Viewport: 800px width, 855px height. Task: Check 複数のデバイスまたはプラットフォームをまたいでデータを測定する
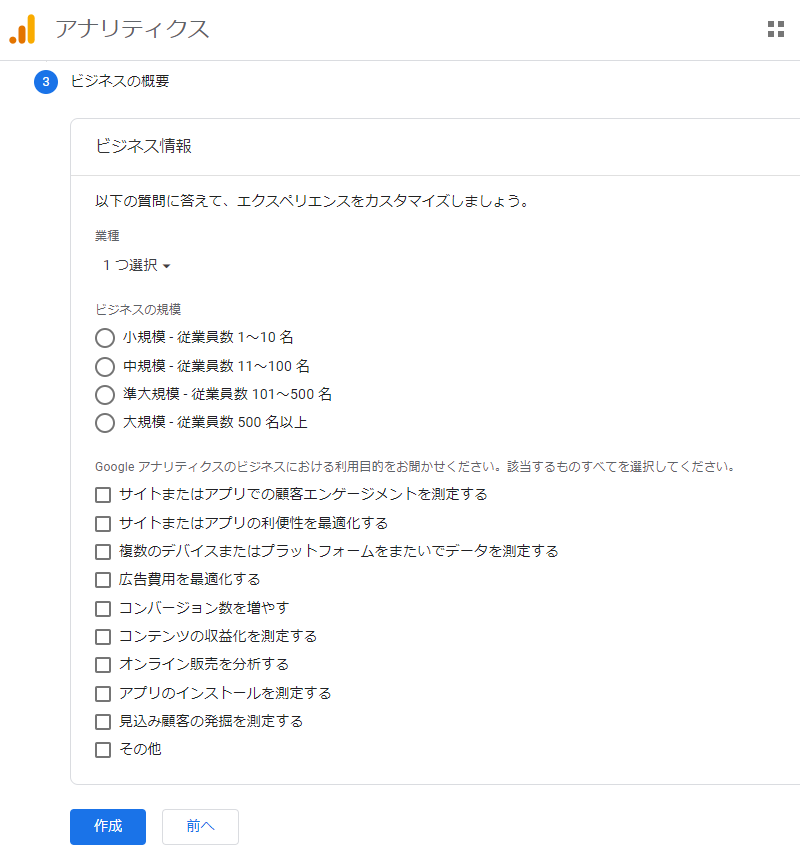click(x=103, y=551)
